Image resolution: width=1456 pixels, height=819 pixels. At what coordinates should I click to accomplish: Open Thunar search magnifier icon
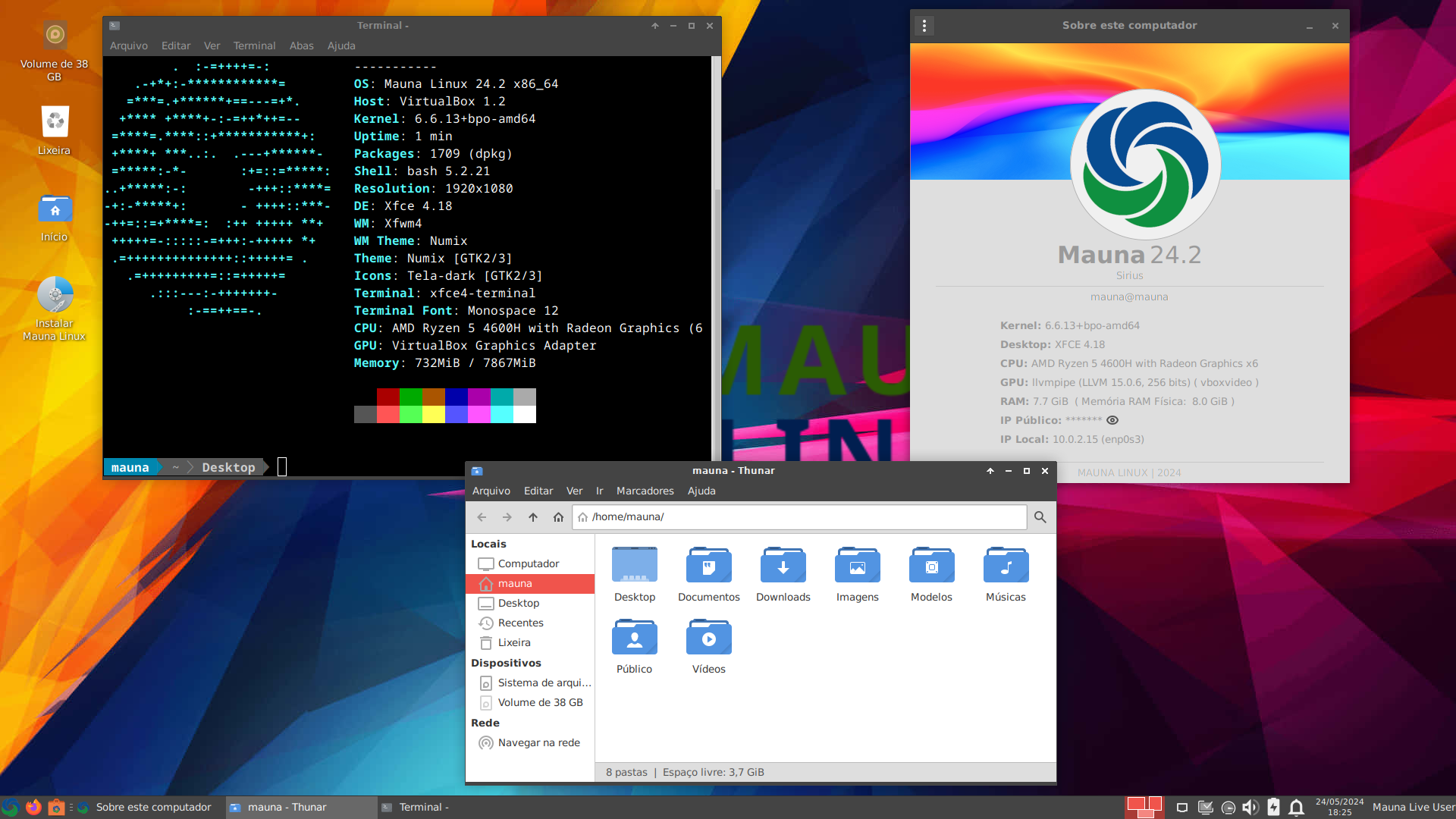point(1040,517)
